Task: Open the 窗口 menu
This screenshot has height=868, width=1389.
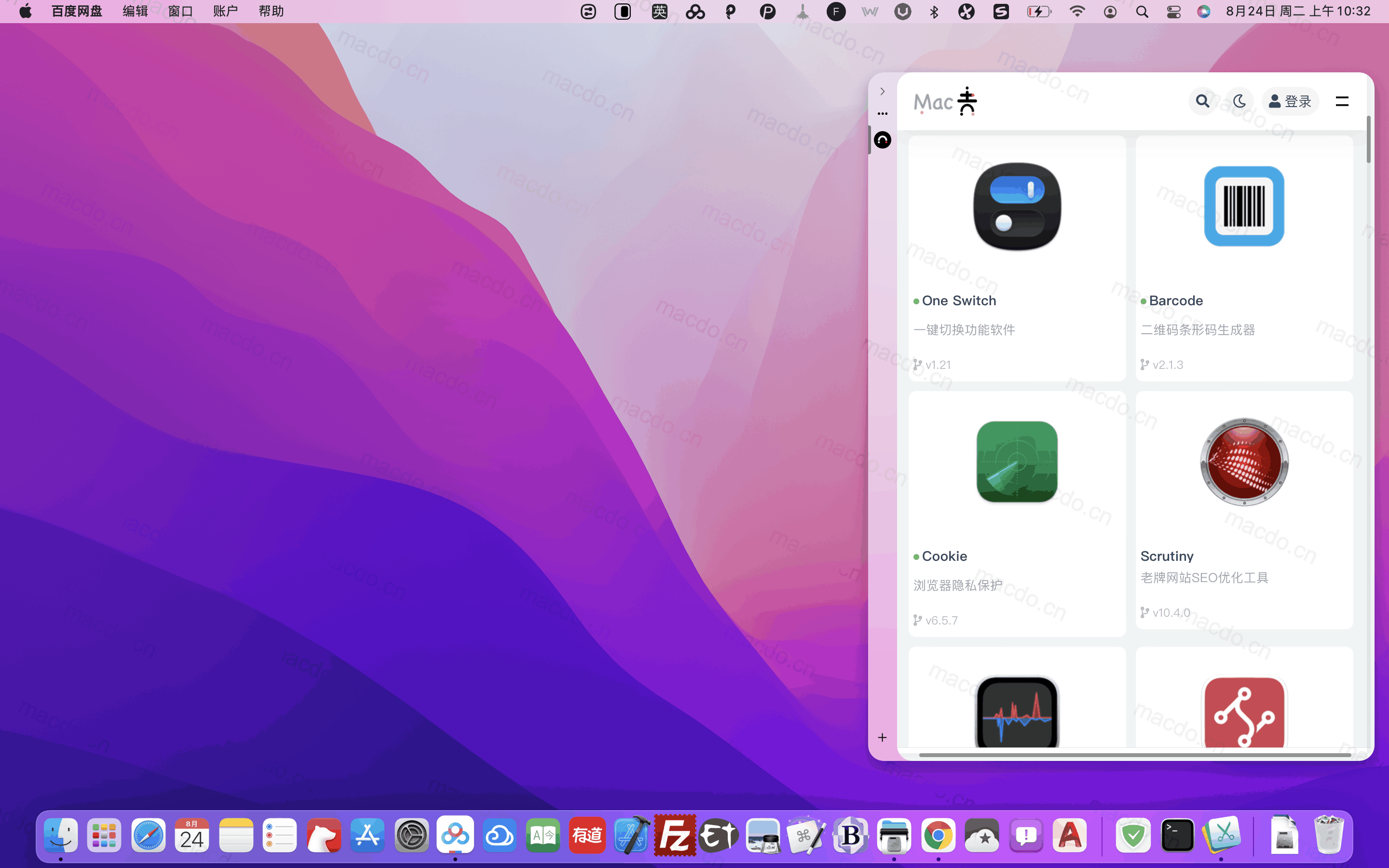Action: coord(180,12)
